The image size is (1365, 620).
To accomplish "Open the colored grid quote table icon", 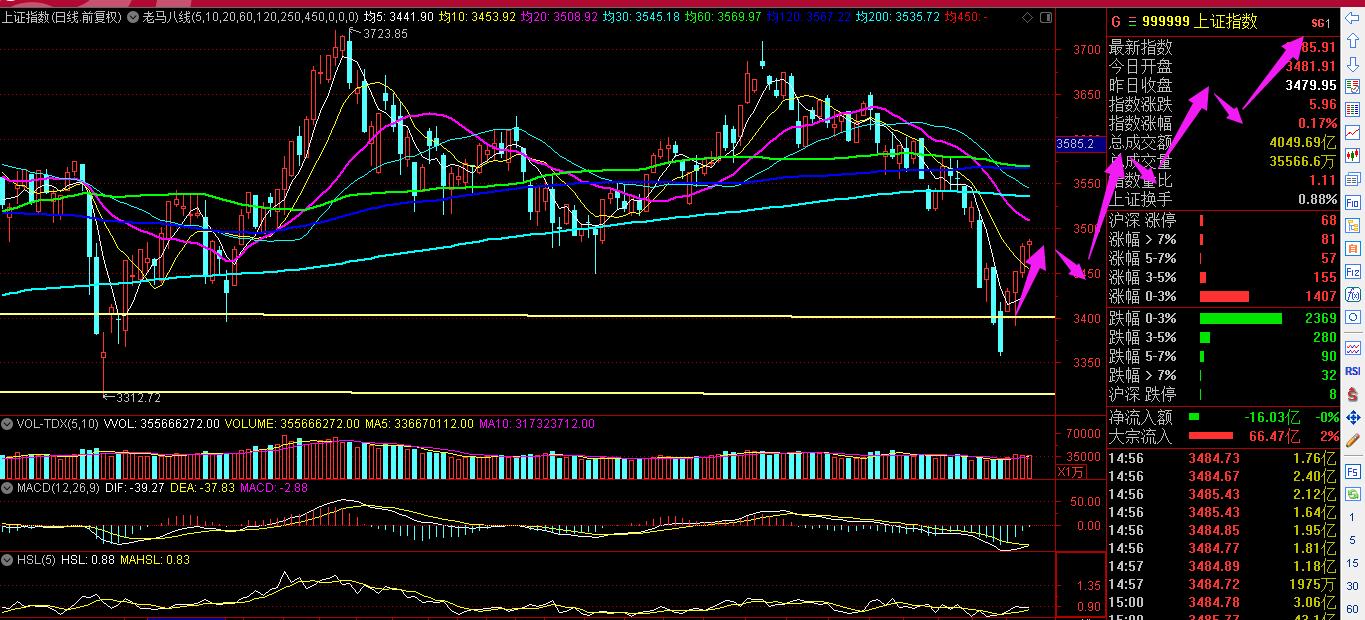I will tap(1353, 110).
